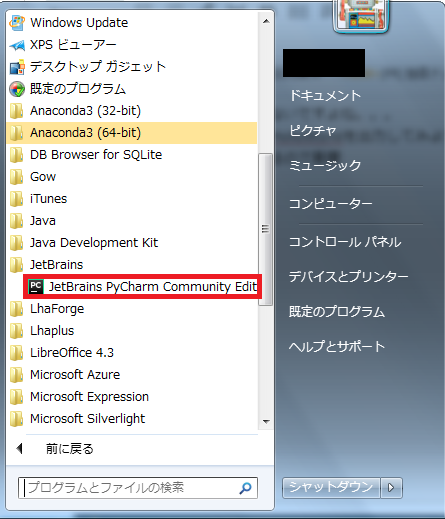This screenshot has width=445, height=519.
Task: Open デスクトップ ガジェット icon
Action: coord(17,67)
